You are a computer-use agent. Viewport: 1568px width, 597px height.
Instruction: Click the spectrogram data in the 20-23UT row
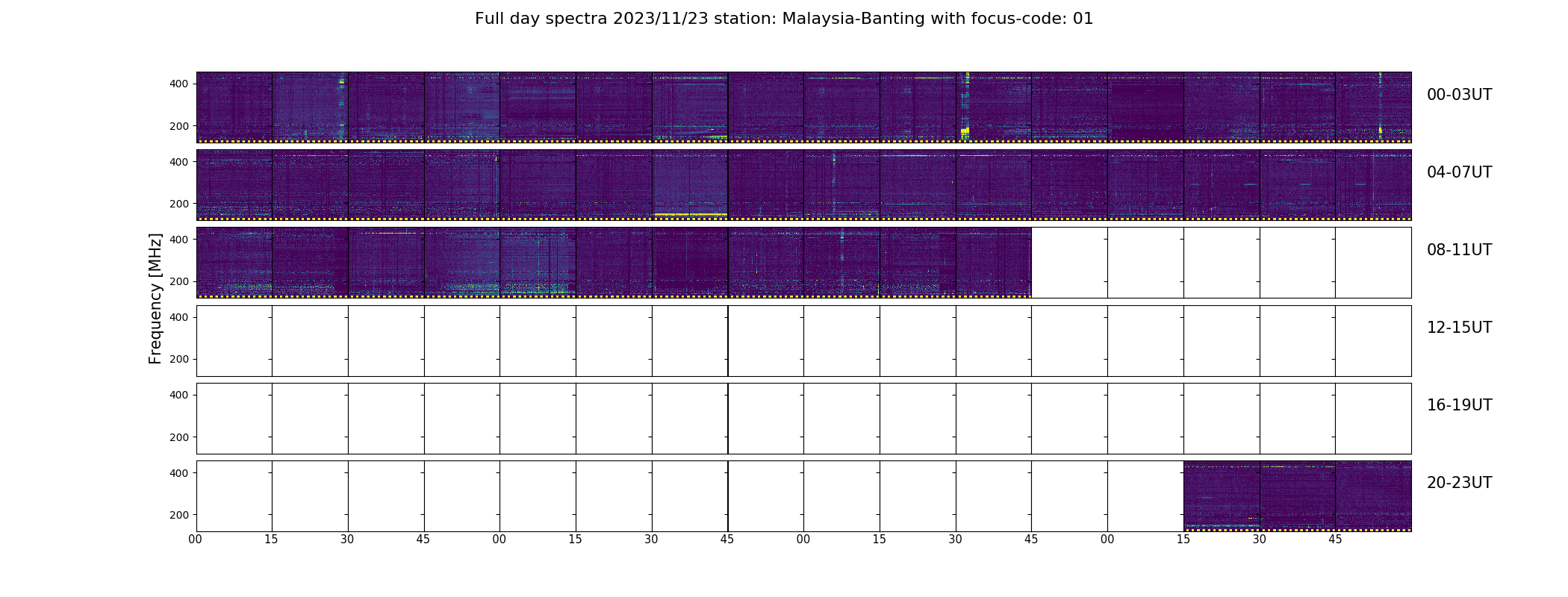pos(1297,496)
